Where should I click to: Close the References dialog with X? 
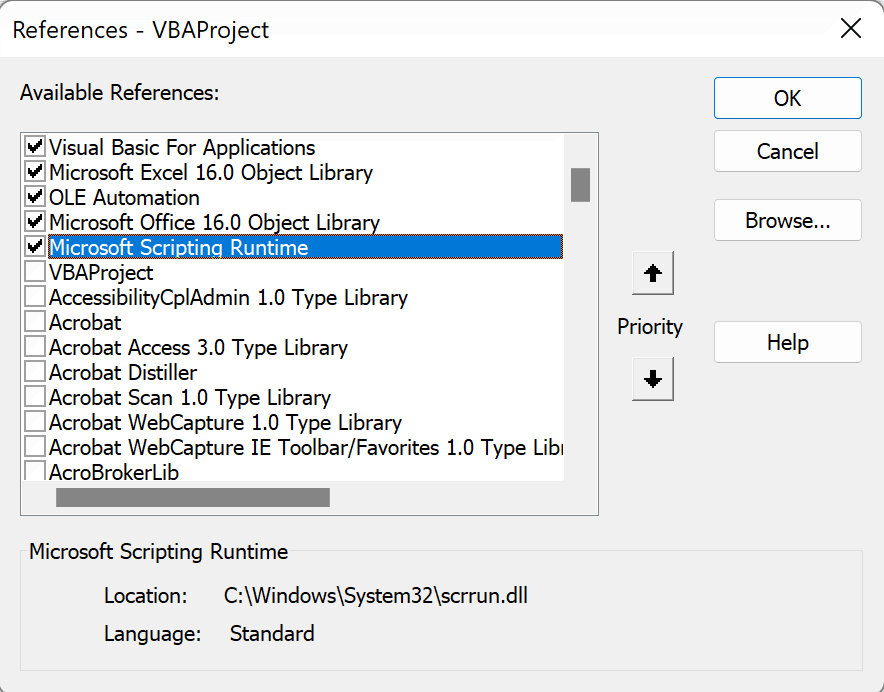[x=850, y=28]
